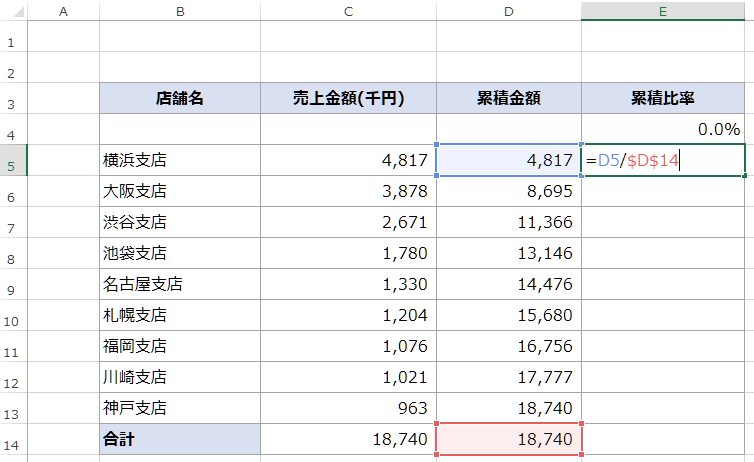Select column A header
Viewport: 754px width, 462px height.
63,12
